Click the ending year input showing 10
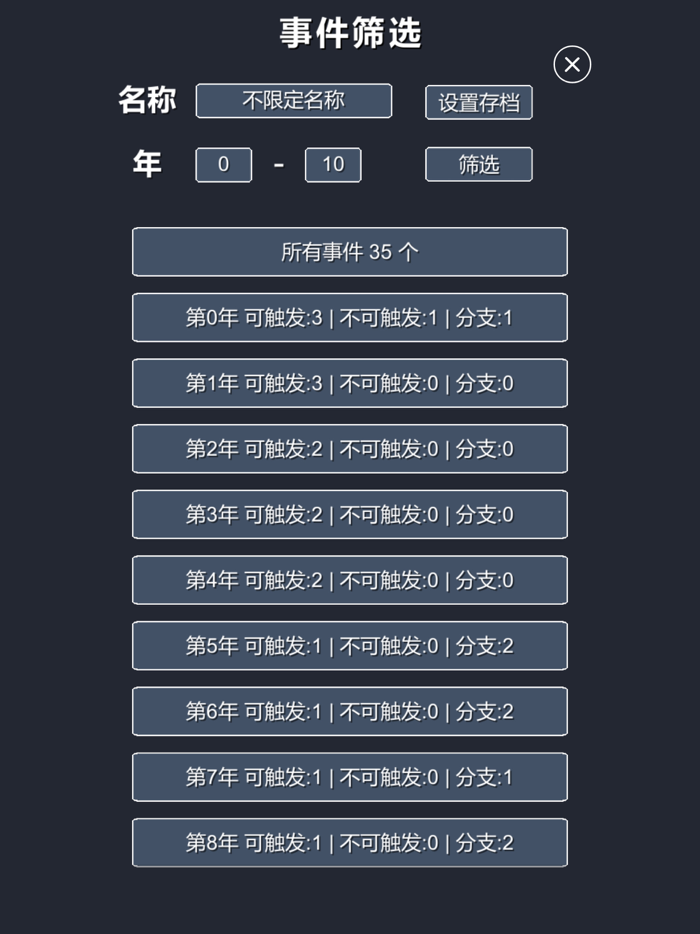This screenshot has width=700, height=934. (333, 165)
